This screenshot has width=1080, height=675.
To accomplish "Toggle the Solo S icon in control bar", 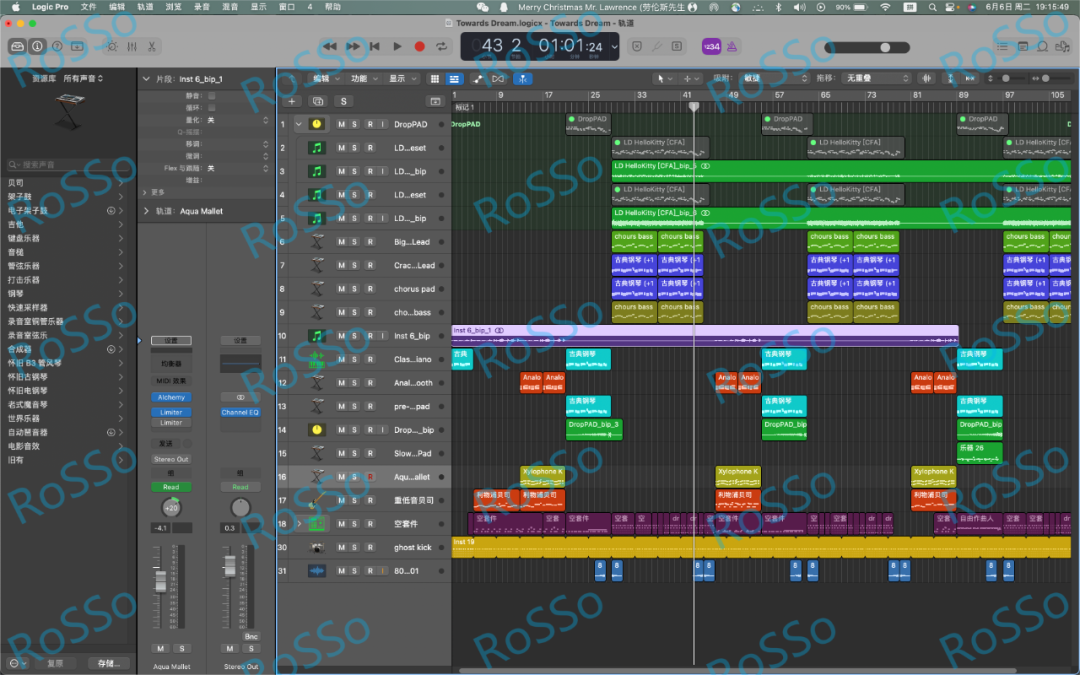I will click(677, 46).
